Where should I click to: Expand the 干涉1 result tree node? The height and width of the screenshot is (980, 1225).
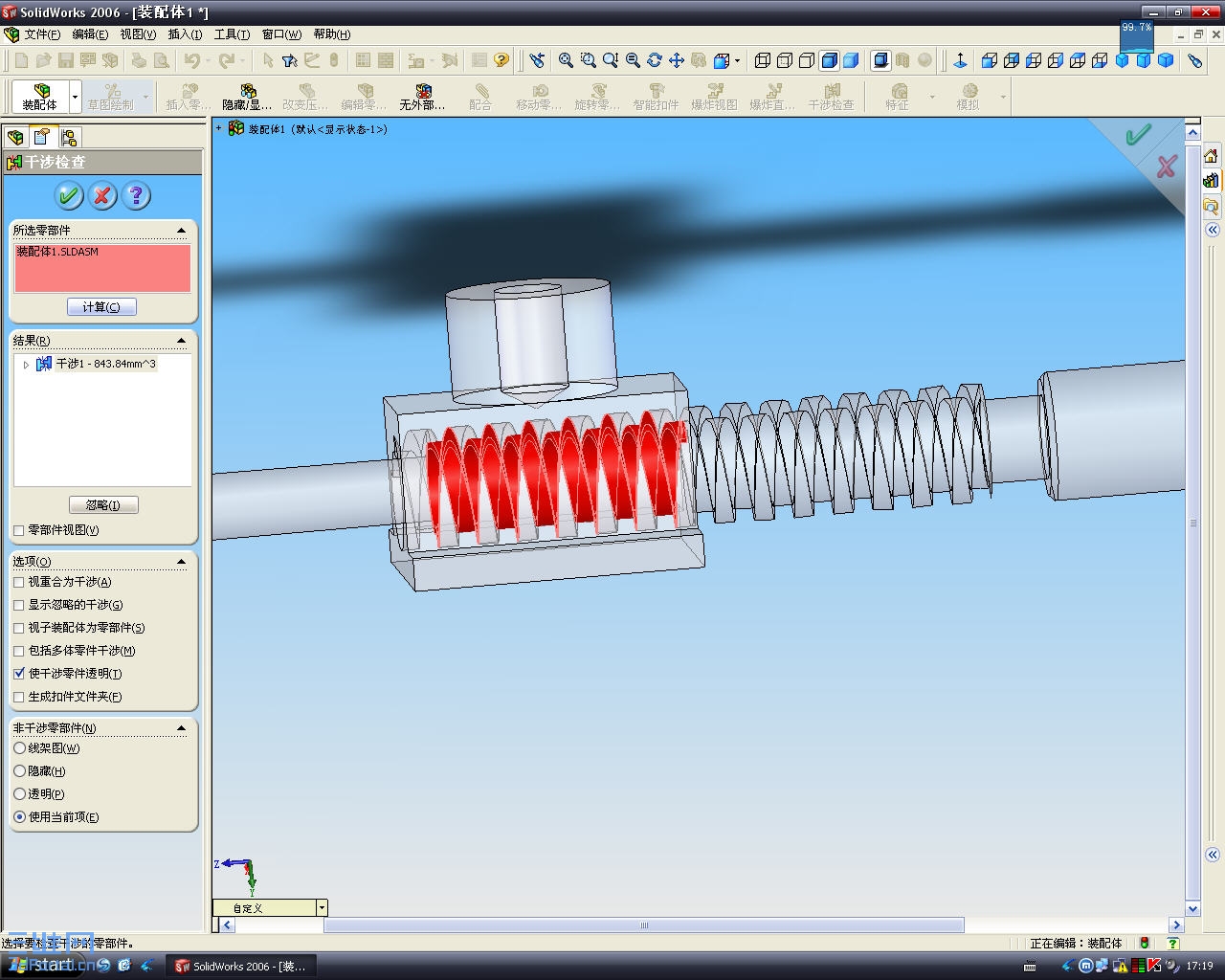26,365
